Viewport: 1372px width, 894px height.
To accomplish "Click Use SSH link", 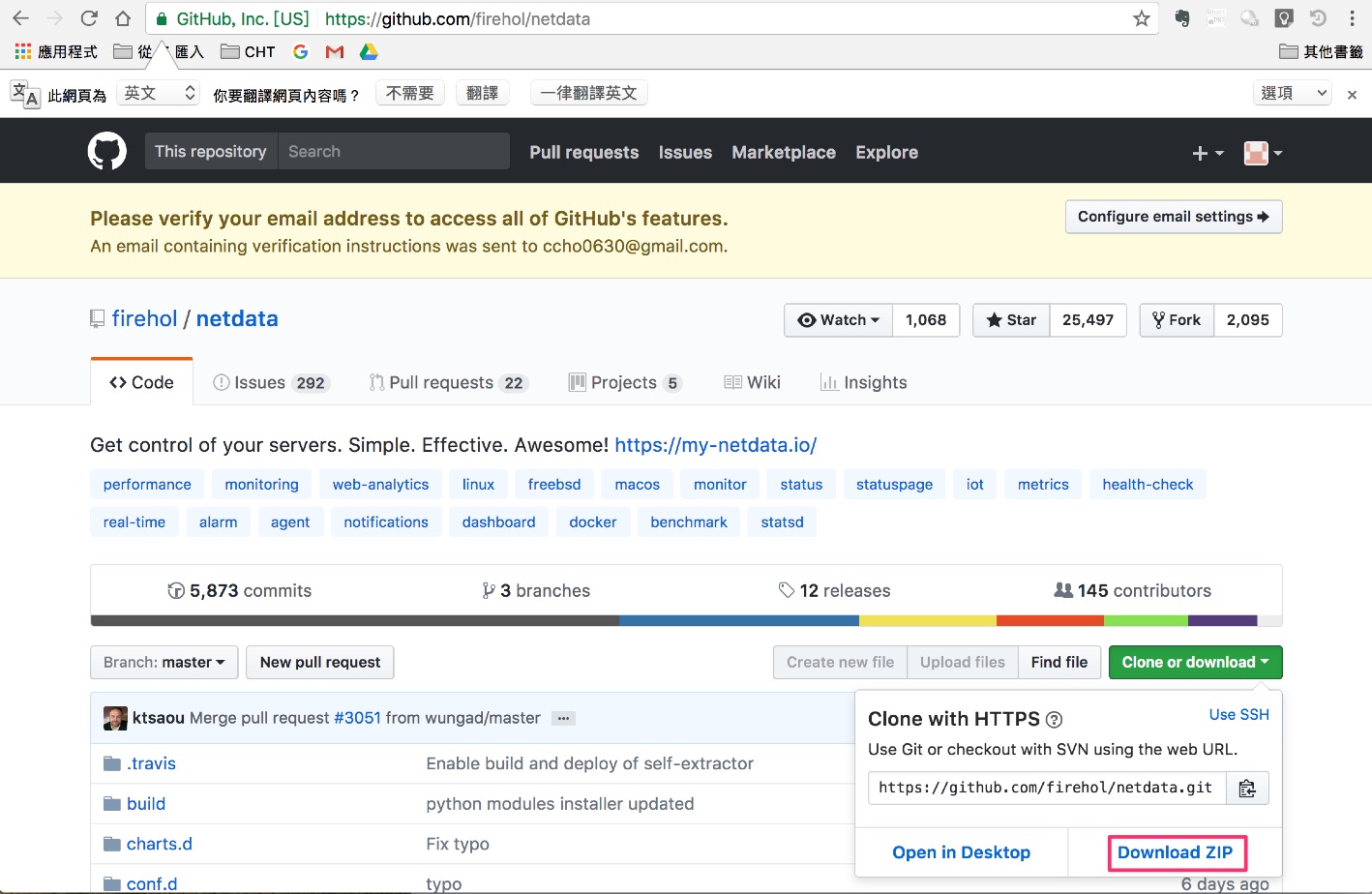I will tap(1239, 714).
